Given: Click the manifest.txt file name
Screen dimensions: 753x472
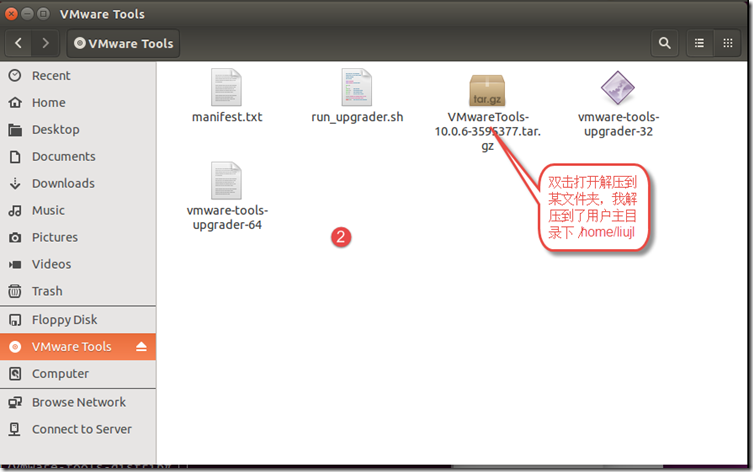Looking at the screenshot, I should coord(227,117).
